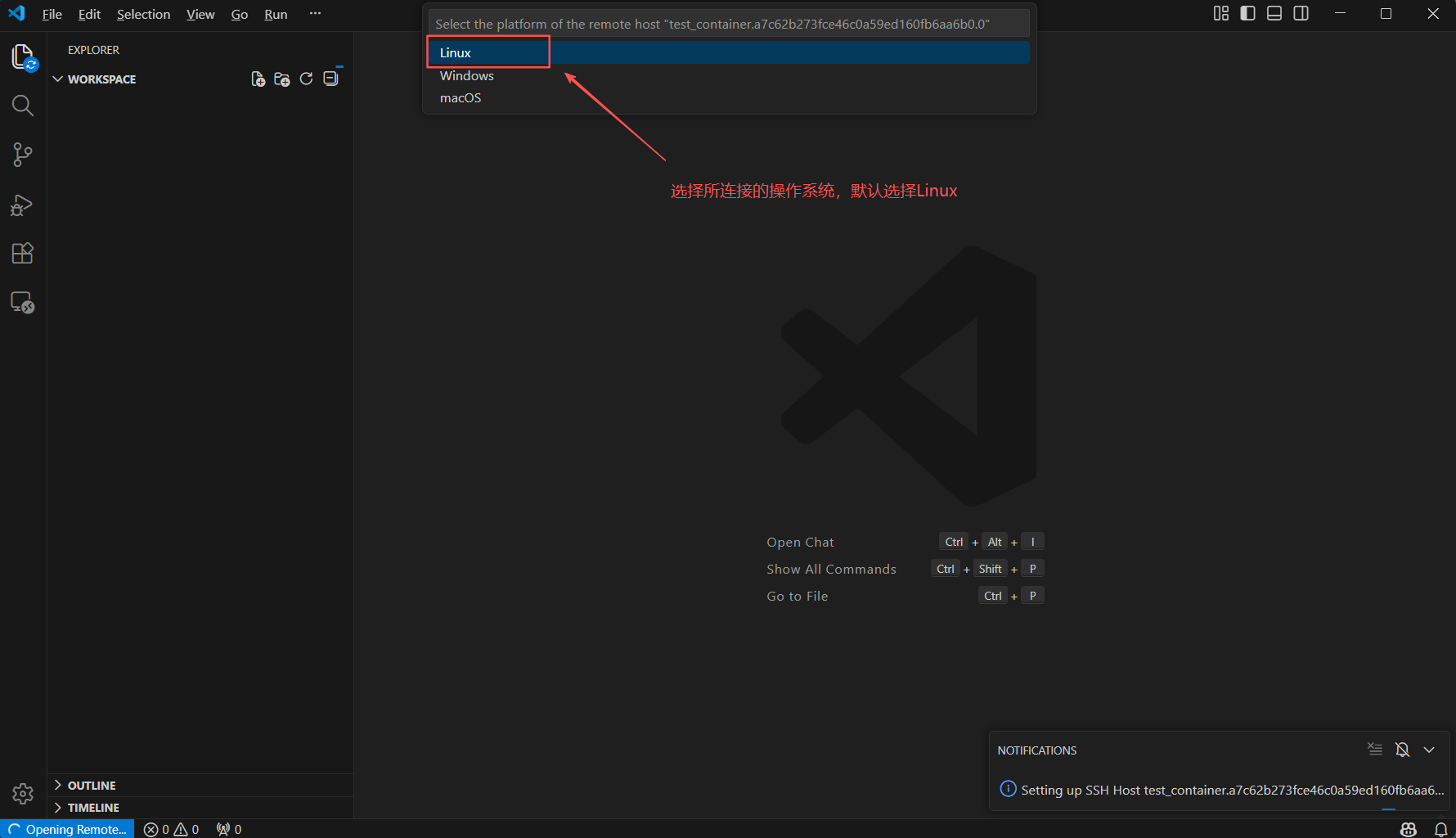
Task: Toggle primary side bar visibility
Action: pyautogui.click(x=1247, y=13)
